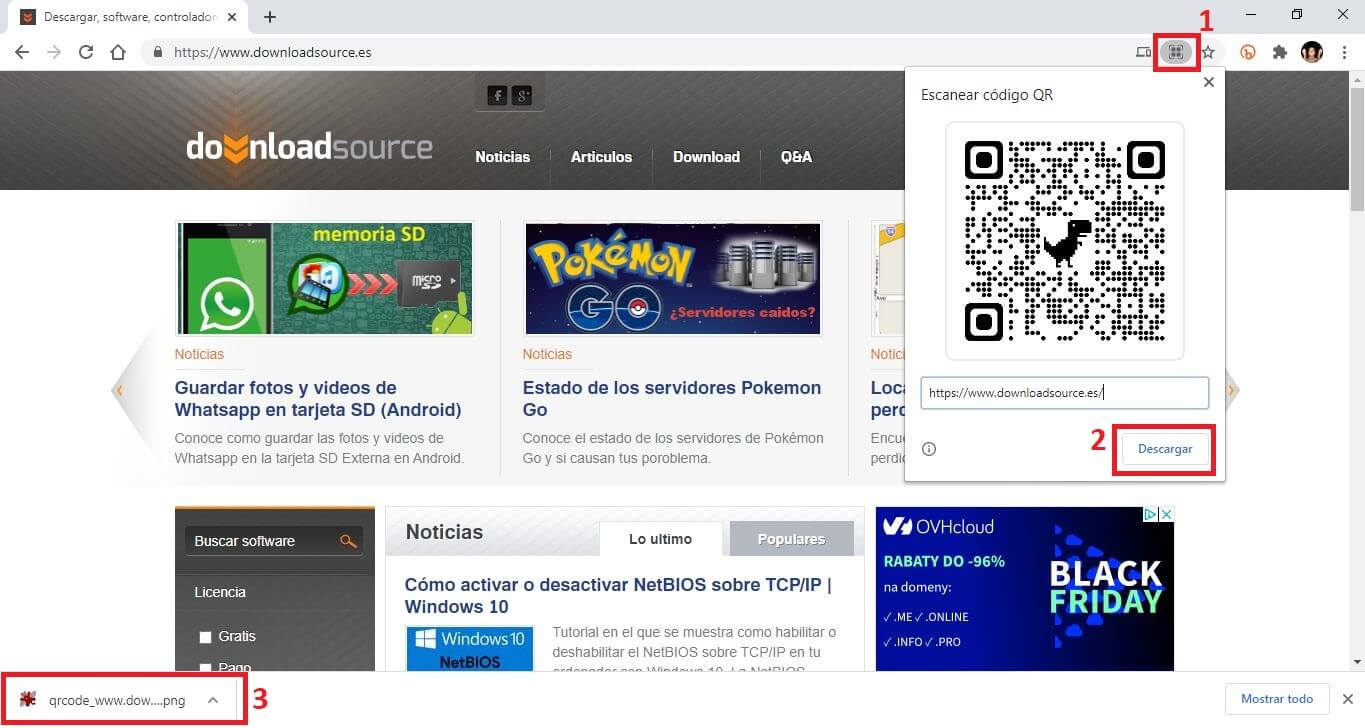The image size is (1365, 728).
Task: Close the QR code popup
Action: [x=1209, y=82]
